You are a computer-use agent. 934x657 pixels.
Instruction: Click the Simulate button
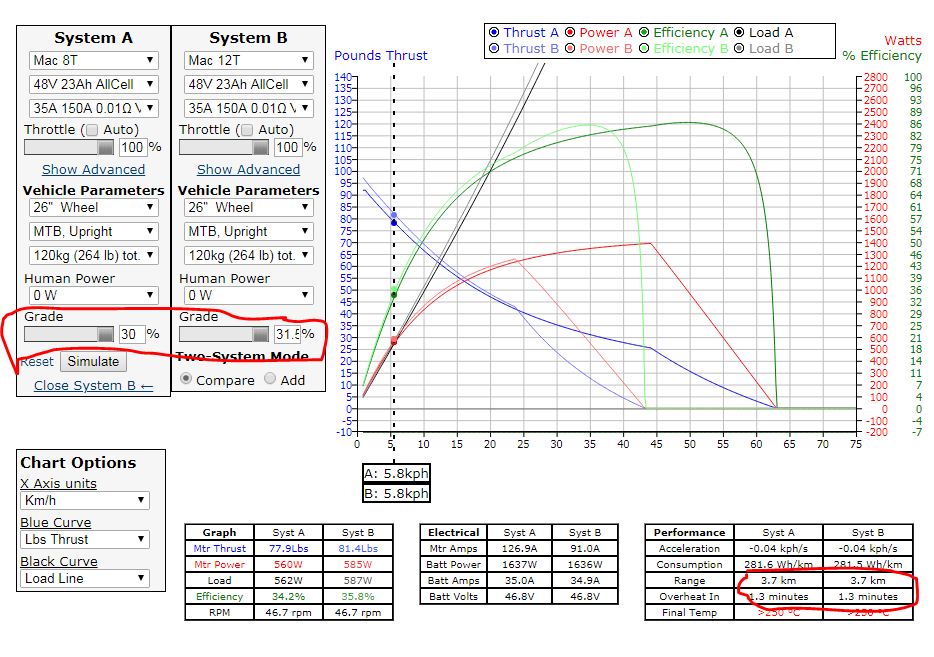click(93, 362)
